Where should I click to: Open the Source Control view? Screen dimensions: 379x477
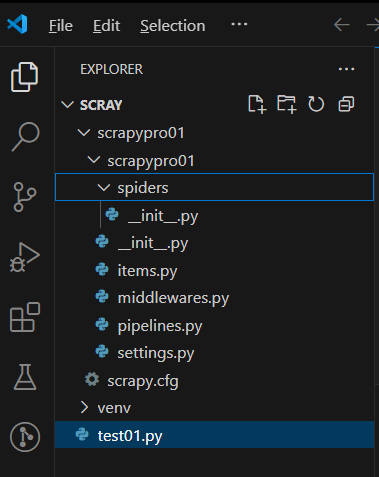coord(25,197)
